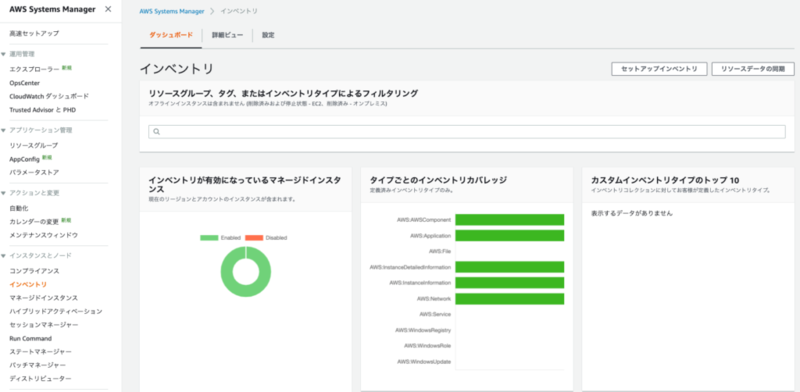800x392 pixels.
Task: Open ハイブリッドアクティベーション in sidebar
Action: tap(56, 311)
